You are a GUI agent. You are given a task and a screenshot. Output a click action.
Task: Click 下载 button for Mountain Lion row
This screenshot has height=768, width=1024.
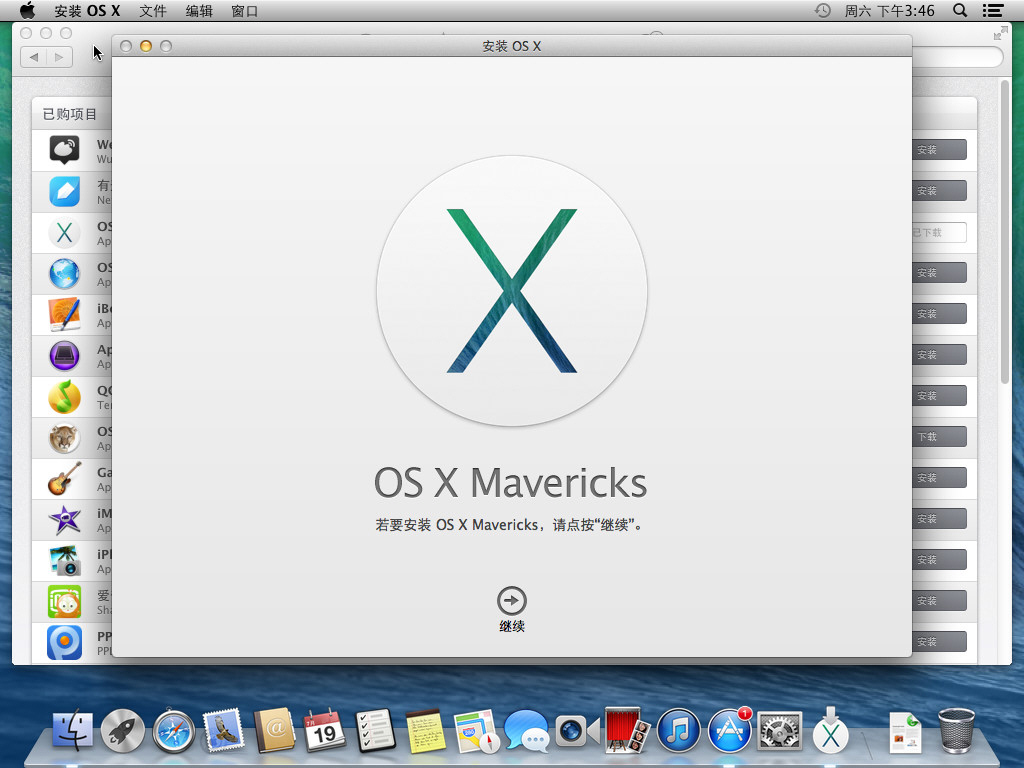pos(939,436)
